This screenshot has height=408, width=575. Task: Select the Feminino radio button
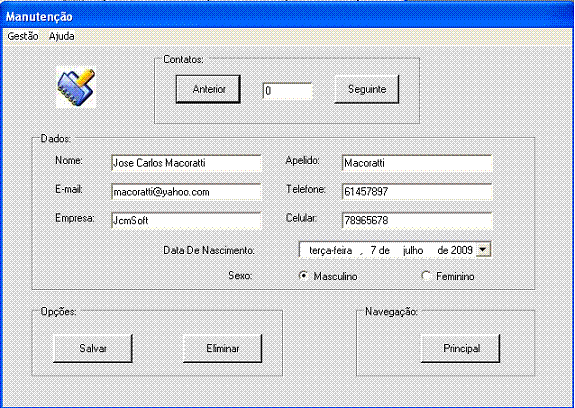pyautogui.click(x=426, y=276)
